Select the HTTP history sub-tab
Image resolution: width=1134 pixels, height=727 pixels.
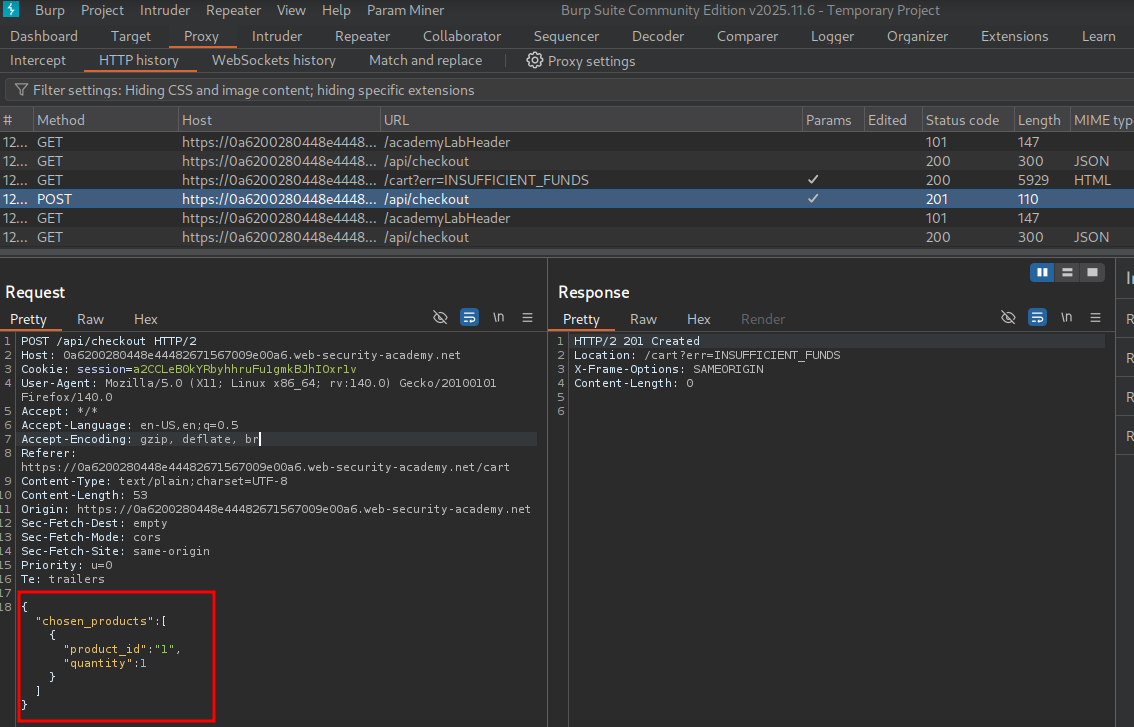click(x=139, y=61)
